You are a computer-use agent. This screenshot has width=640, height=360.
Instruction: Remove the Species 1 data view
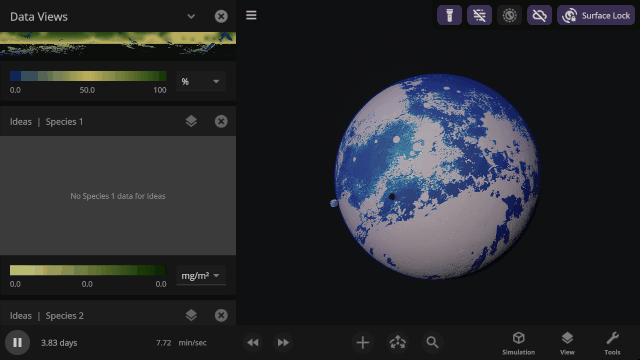pyautogui.click(x=221, y=121)
